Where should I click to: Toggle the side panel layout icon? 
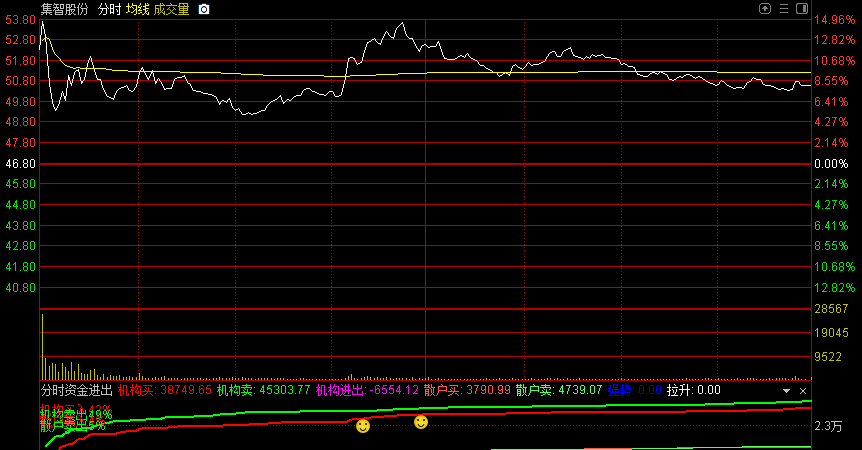point(801,9)
